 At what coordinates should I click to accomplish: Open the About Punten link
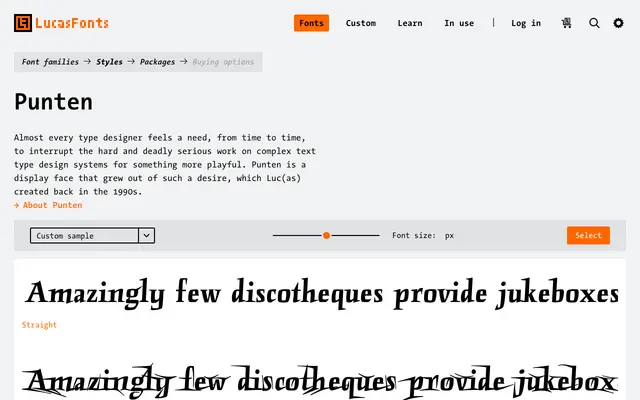[x=48, y=205]
